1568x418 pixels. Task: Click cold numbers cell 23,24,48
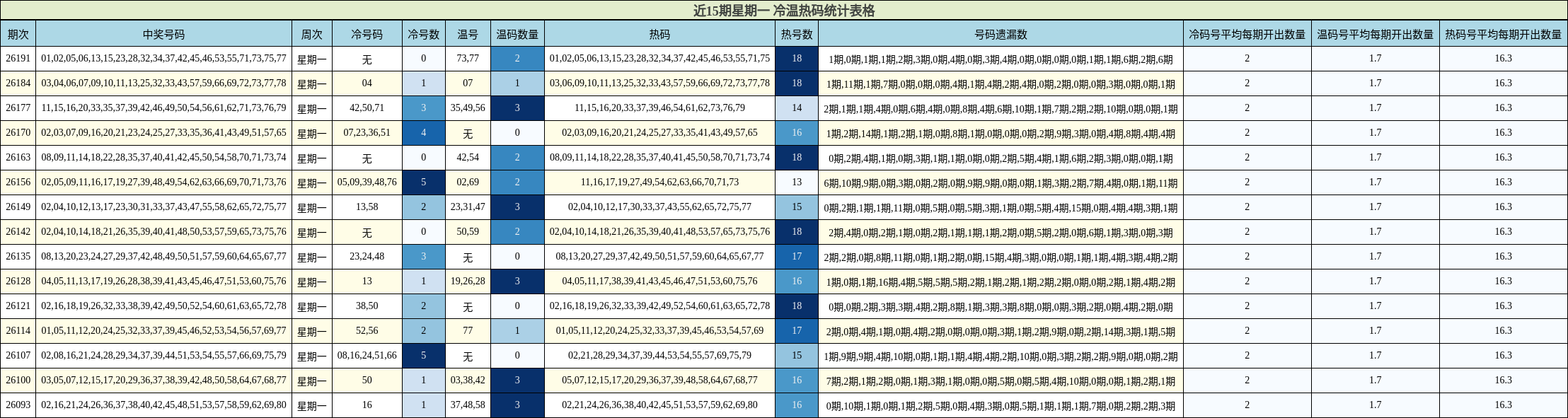(367, 257)
